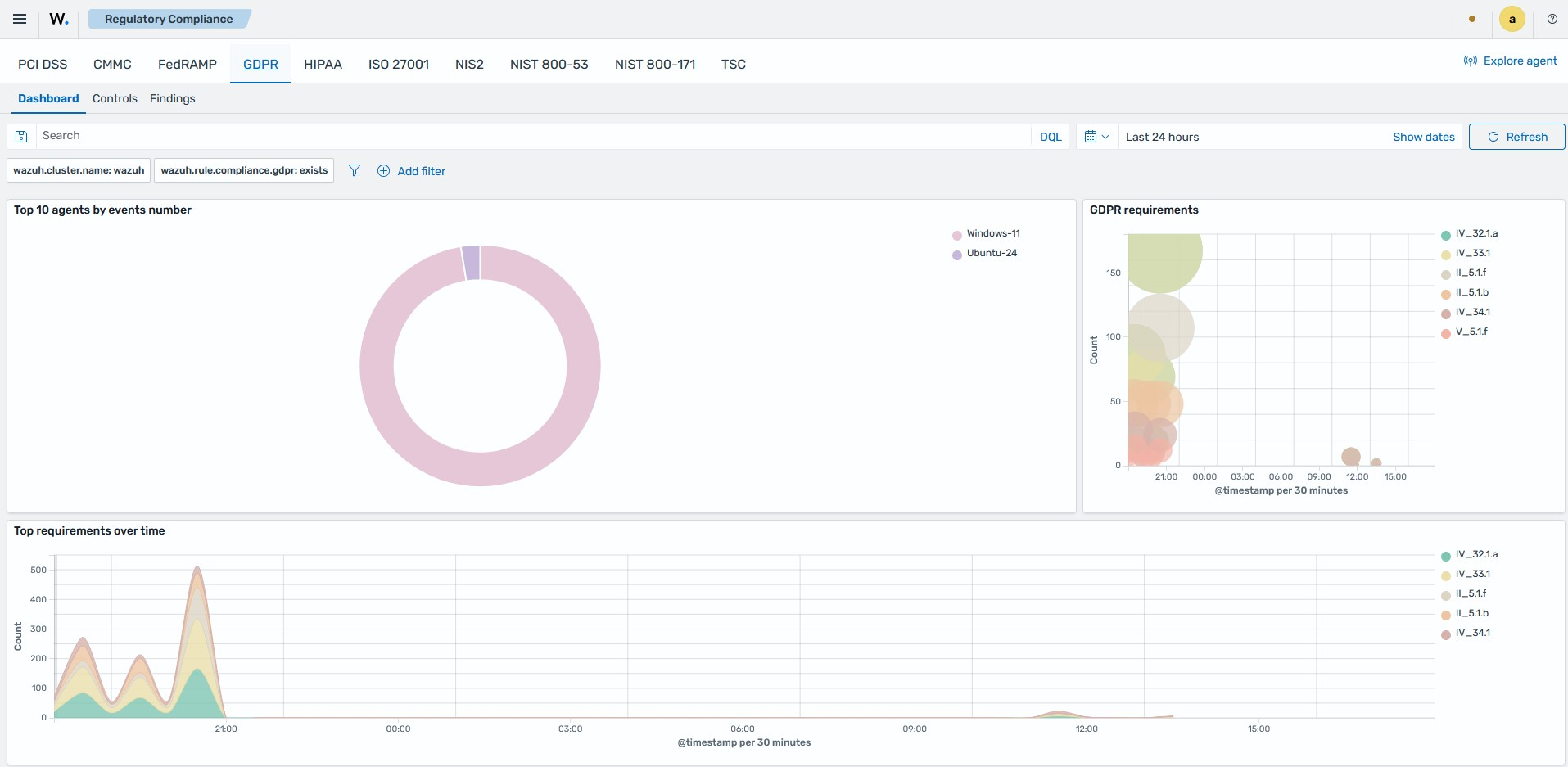Click IV_33.1 color dot in bottom legend
Image resolution: width=1568 pixels, height=767 pixels.
point(1446,575)
